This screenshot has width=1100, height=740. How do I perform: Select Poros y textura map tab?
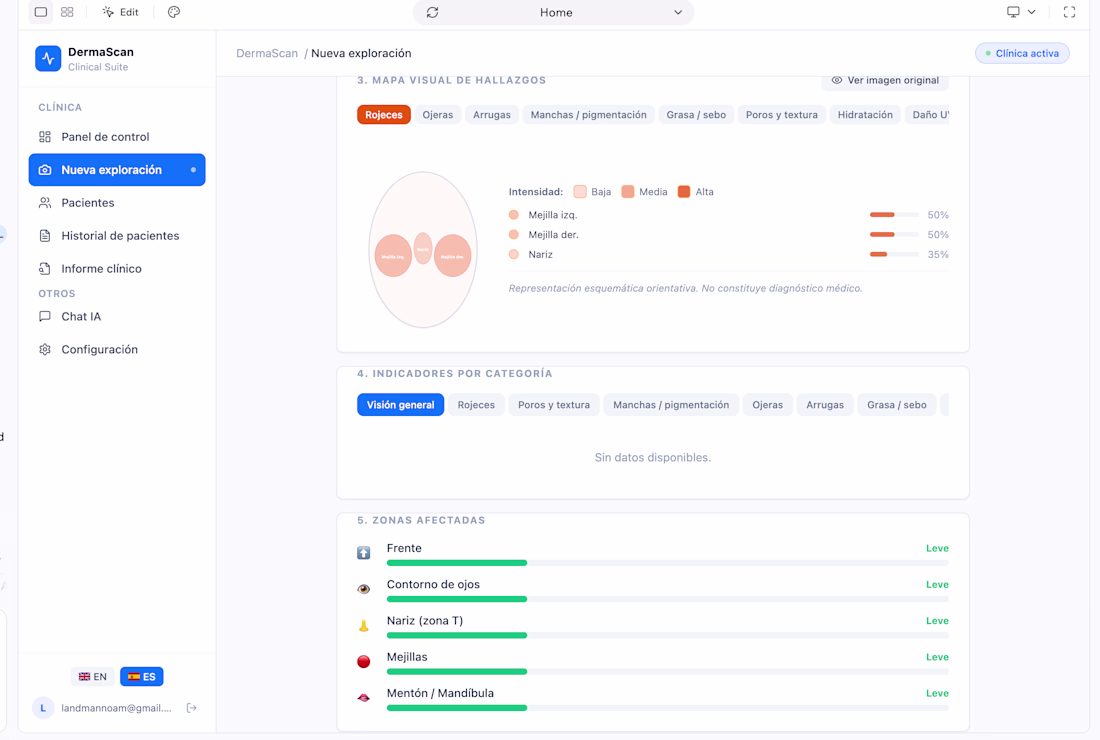[782, 115]
